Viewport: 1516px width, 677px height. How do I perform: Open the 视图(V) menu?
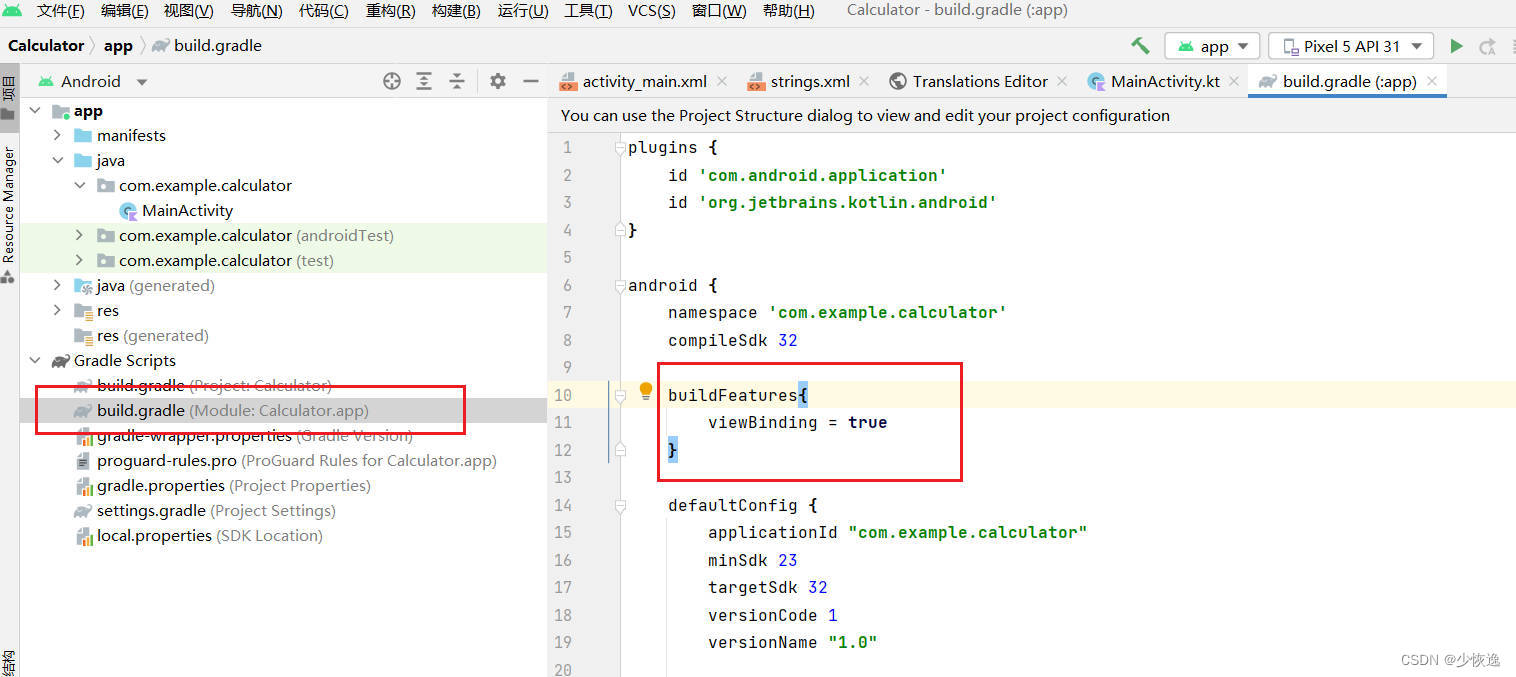pos(189,11)
